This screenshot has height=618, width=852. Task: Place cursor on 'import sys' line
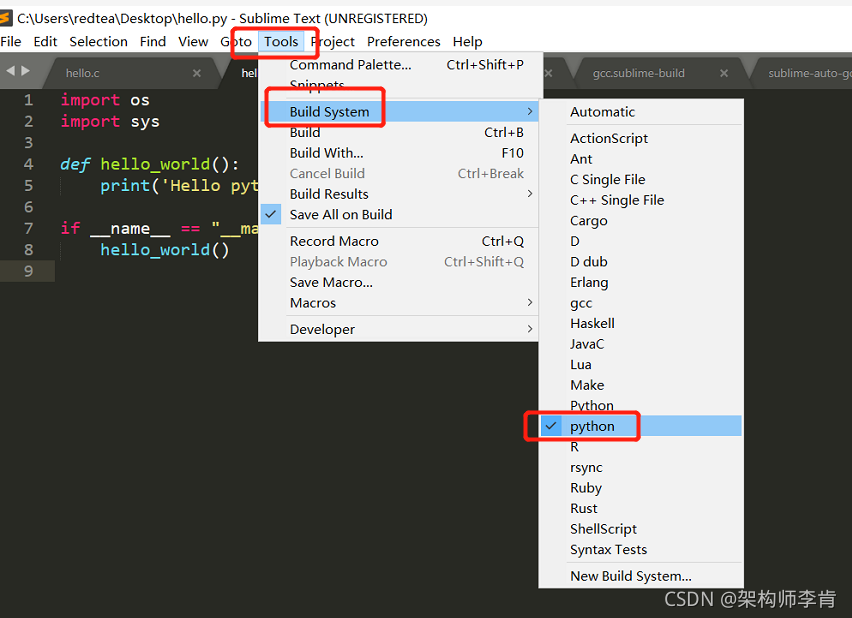[110, 121]
